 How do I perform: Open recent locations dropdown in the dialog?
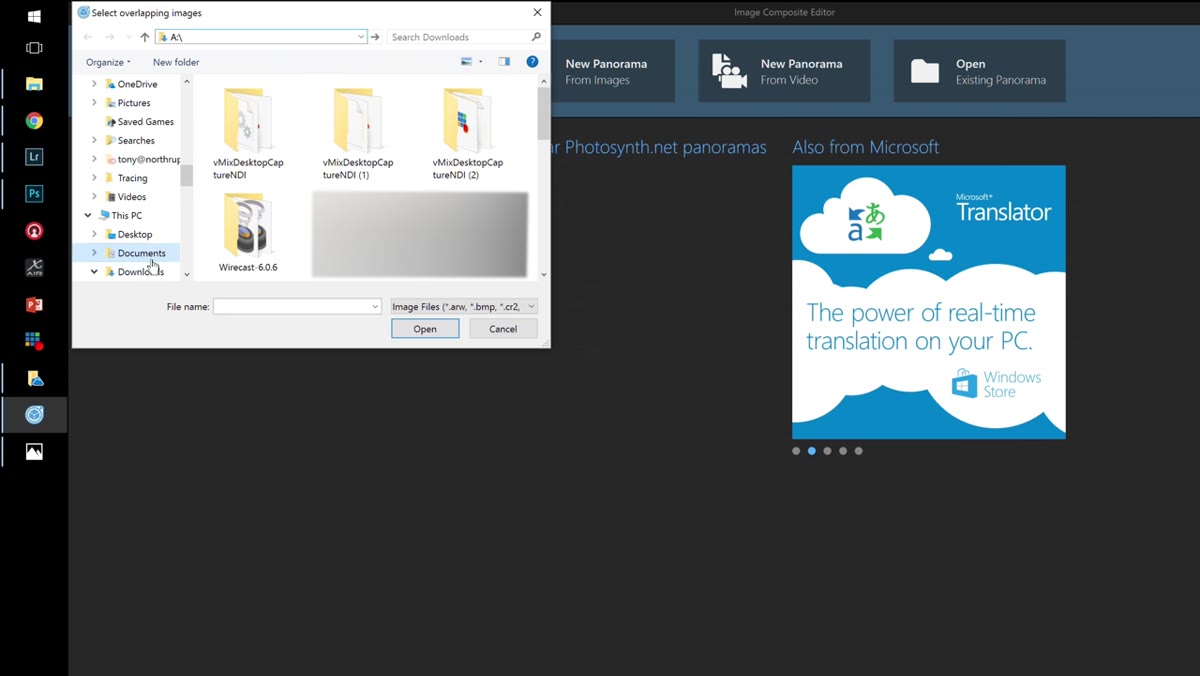(x=128, y=37)
